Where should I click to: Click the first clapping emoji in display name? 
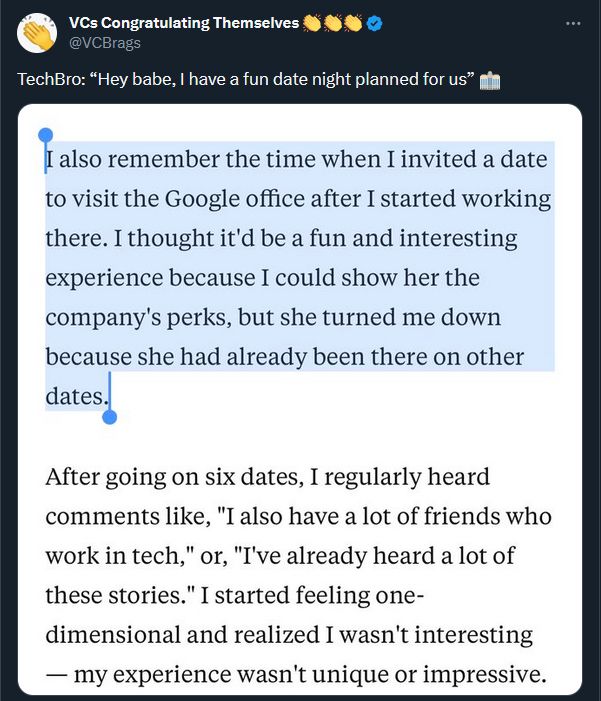[311, 23]
